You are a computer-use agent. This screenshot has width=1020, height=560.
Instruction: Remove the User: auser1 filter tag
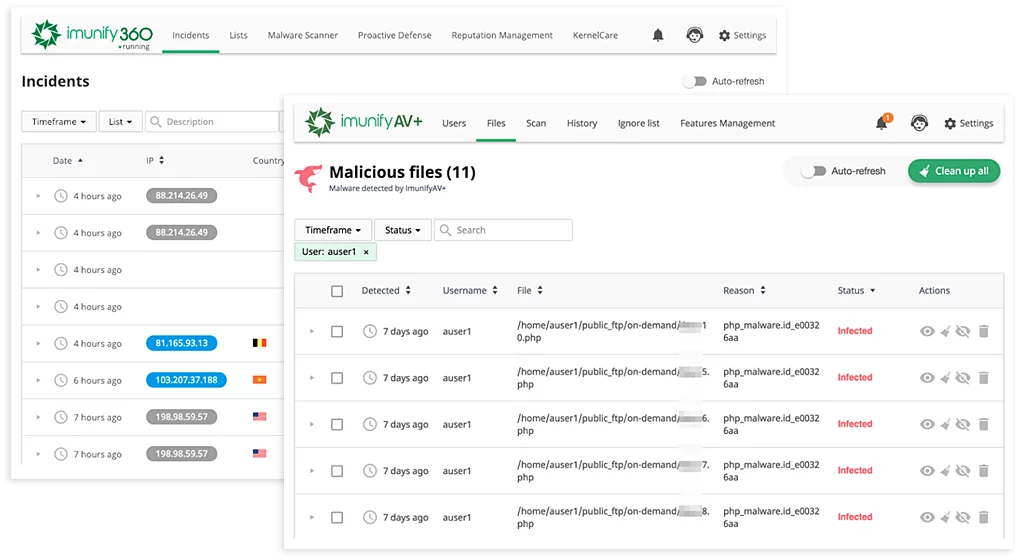click(x=366, y=252)
